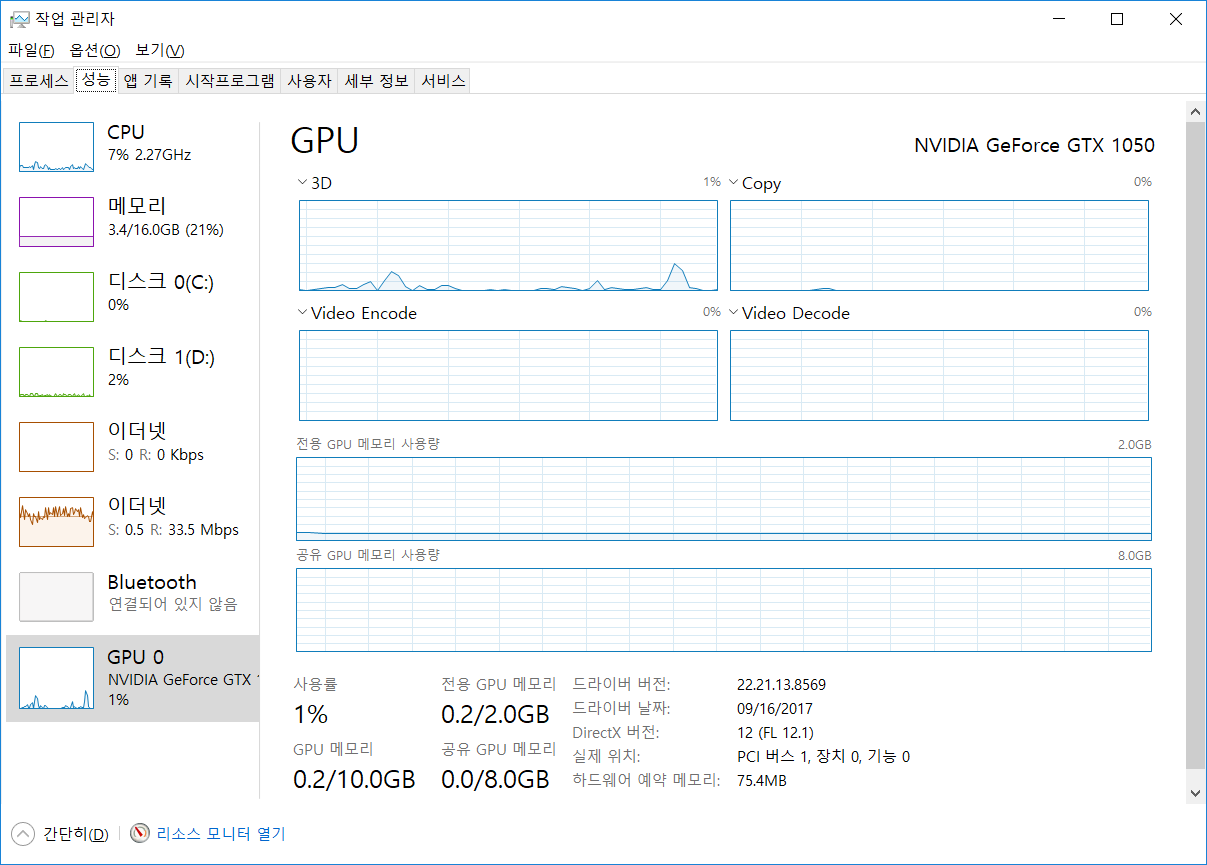This screenshot has width=1207, height=865.
Task: Click the DirectX value '12 (FL 12.1)'
Action: pos(775,733)
